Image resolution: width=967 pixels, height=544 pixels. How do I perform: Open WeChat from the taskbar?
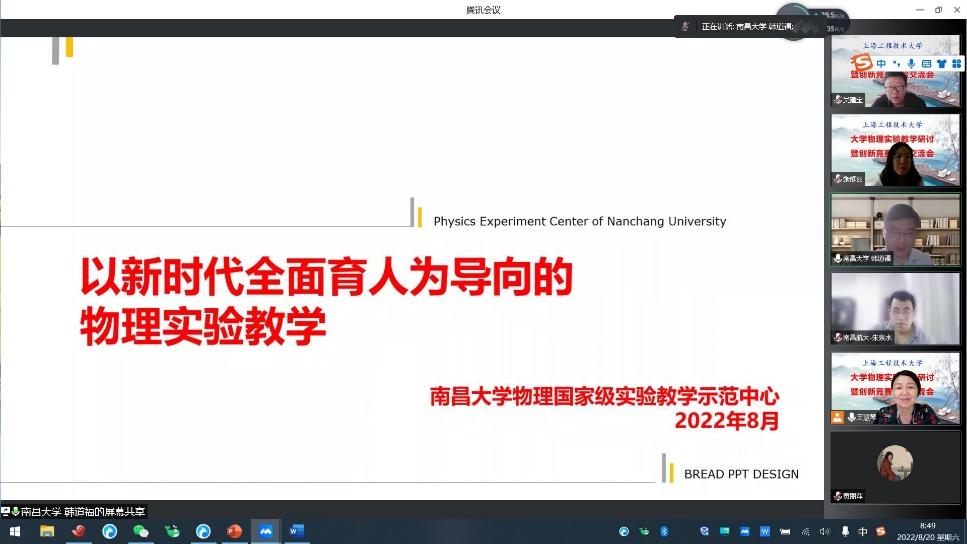click(x=141, y=531)
